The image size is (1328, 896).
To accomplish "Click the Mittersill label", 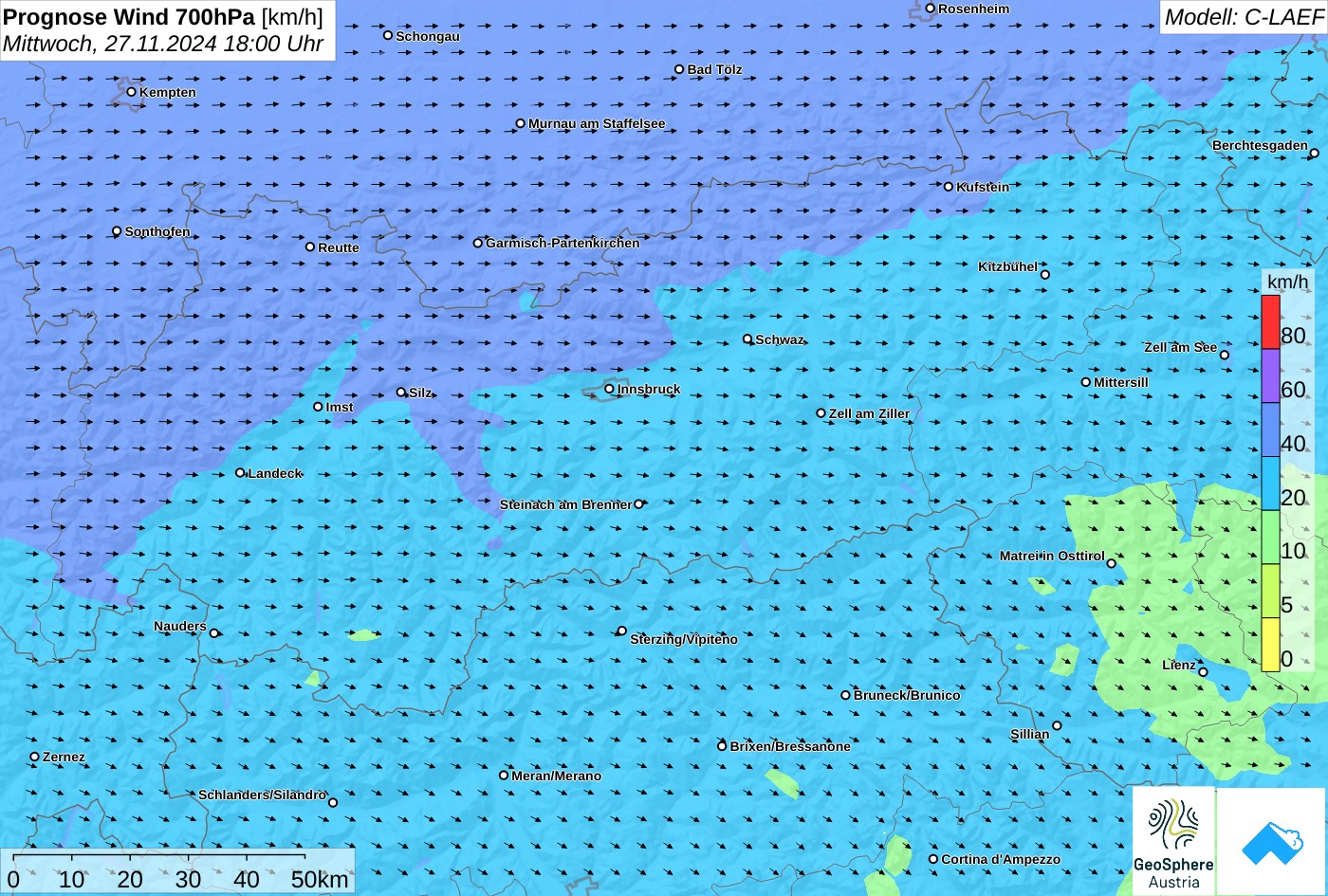I will [1121, 382].
